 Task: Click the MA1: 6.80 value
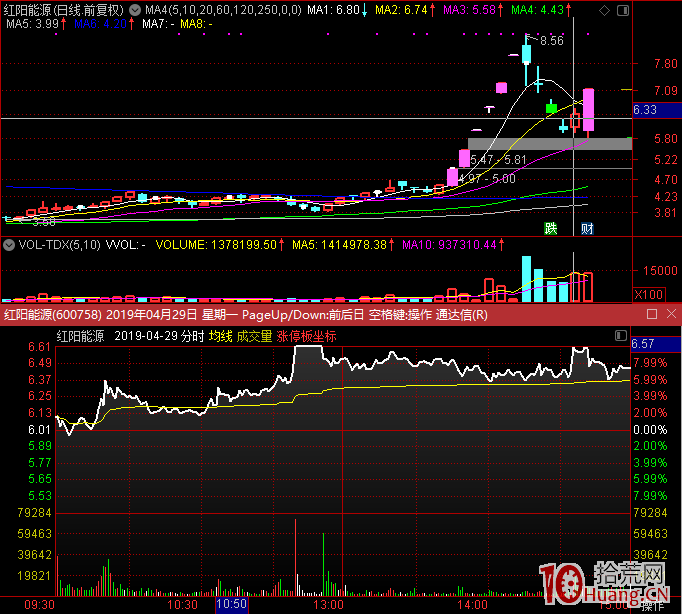(333, 10)
